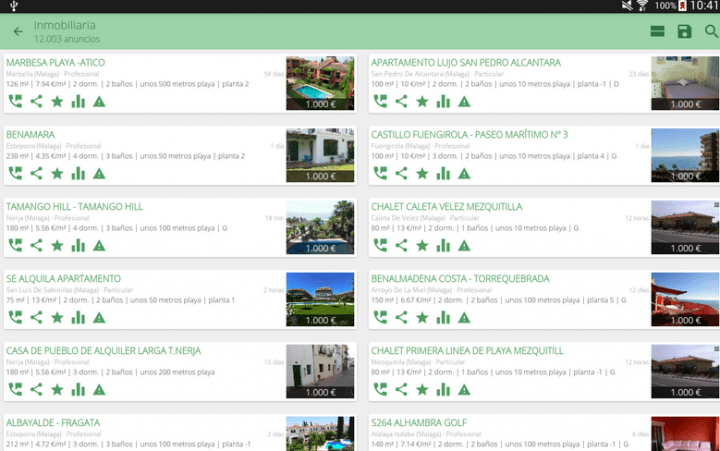Call the BENAMARA advertiser
The image size is (720, 451).
click(x=15, y=173)
